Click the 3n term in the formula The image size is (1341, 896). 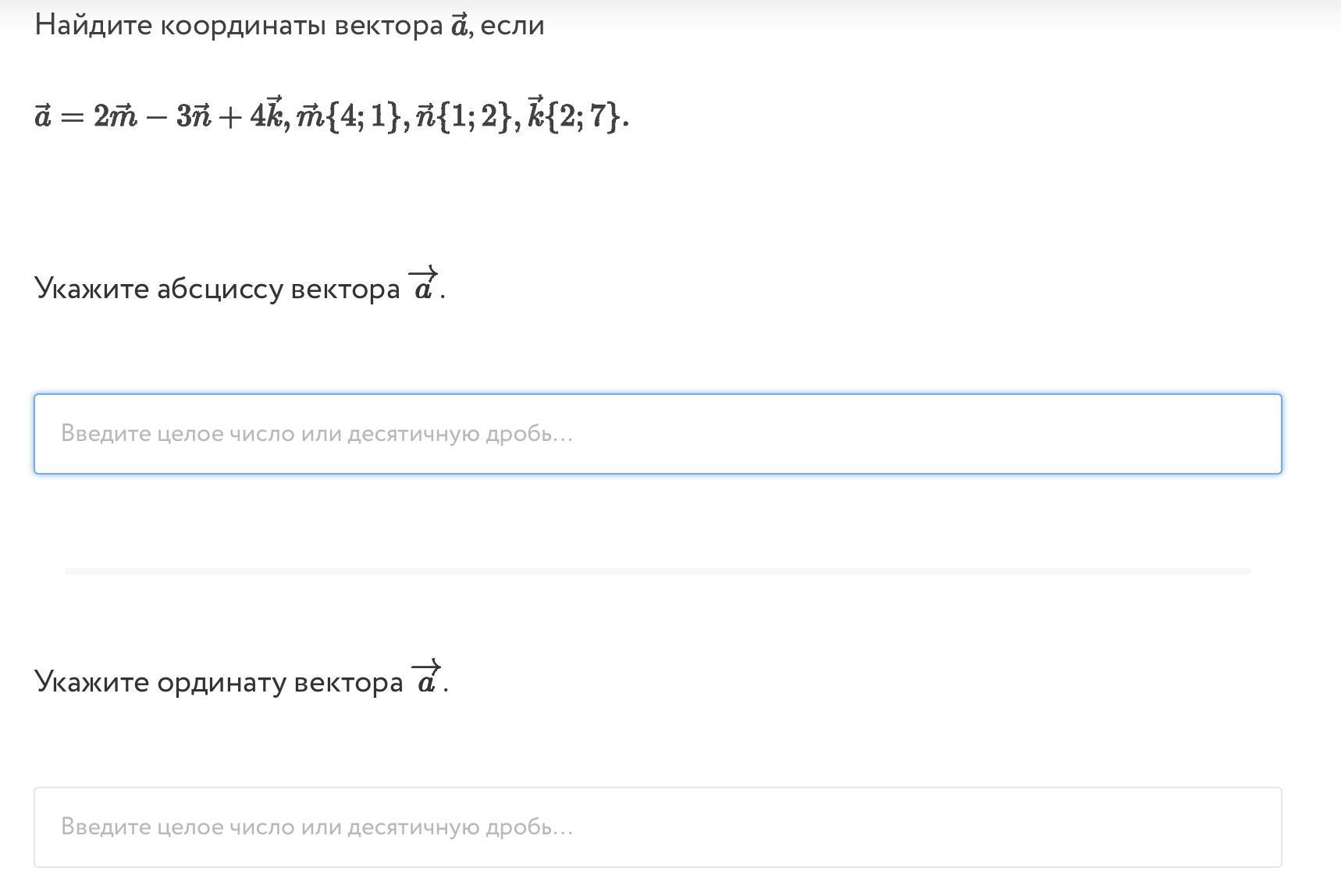click(194, 116)
